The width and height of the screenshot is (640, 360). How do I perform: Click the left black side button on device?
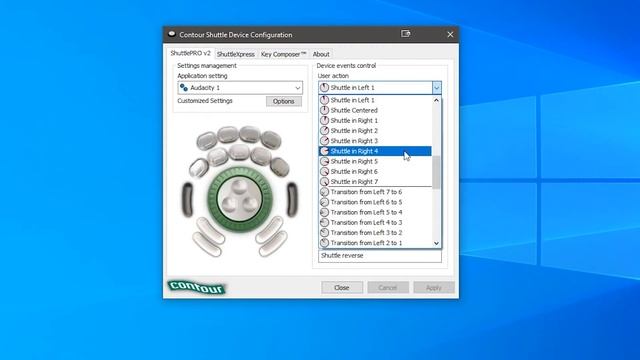point(187,200)
